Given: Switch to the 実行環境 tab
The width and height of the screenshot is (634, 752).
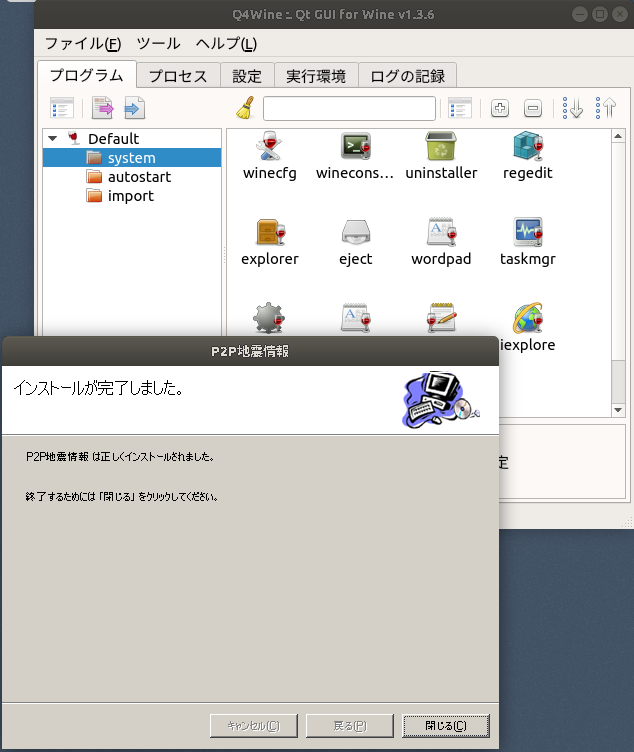Looking at the screenshot, I should coord(316,76).
